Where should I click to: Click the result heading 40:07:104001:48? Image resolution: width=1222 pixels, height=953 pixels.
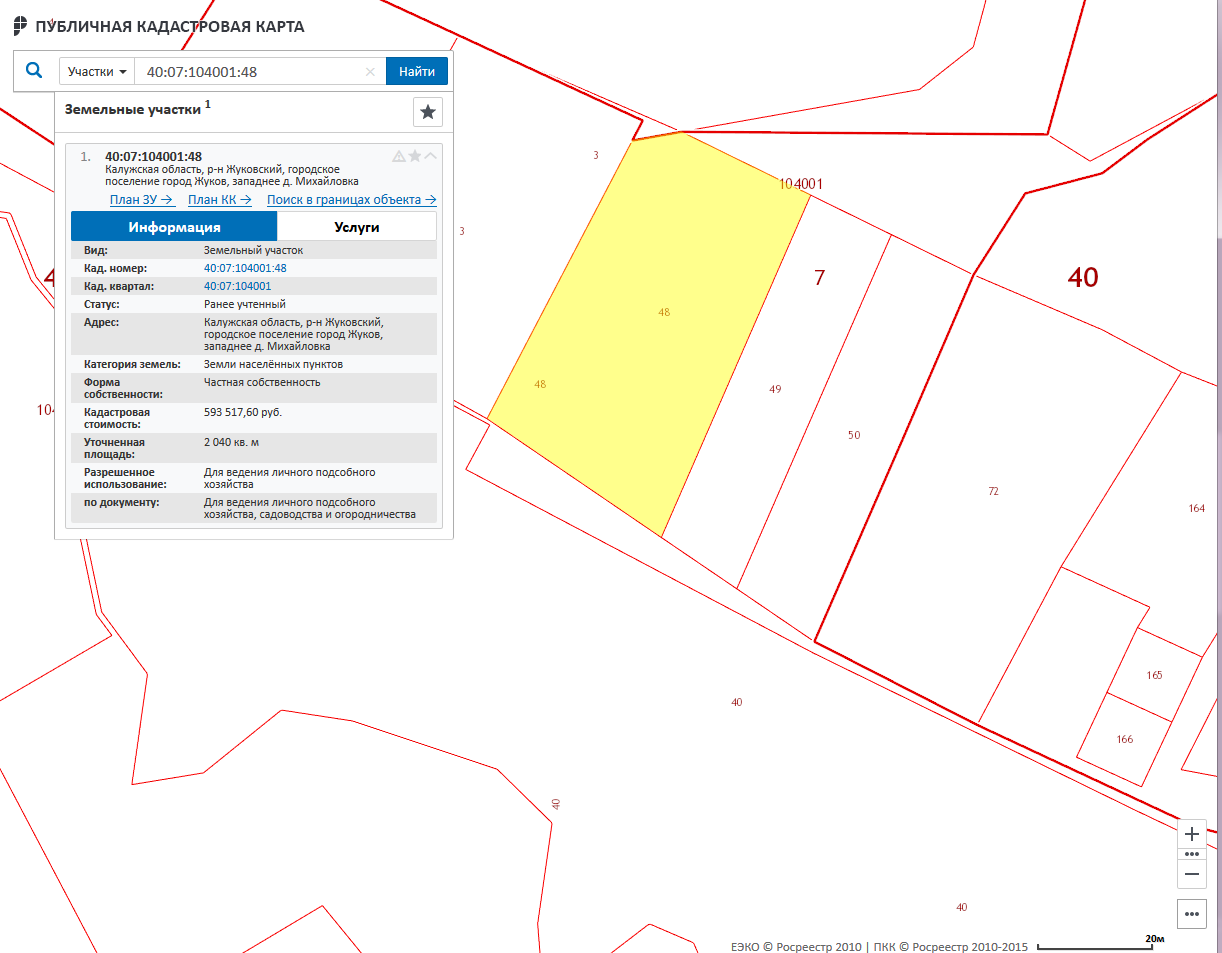[153, 156]
